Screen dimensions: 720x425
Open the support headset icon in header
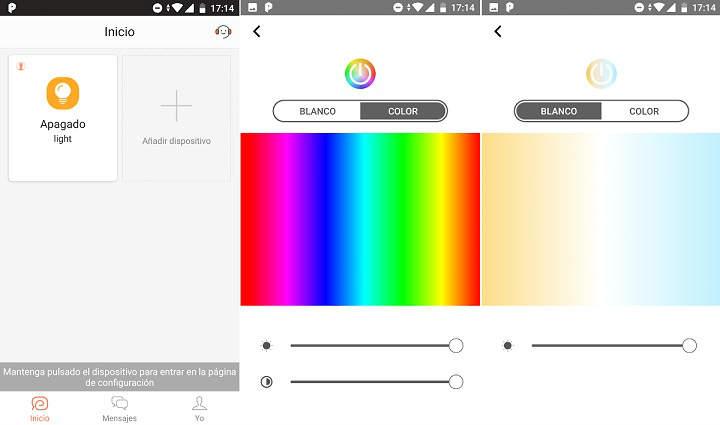pos(222,32)
